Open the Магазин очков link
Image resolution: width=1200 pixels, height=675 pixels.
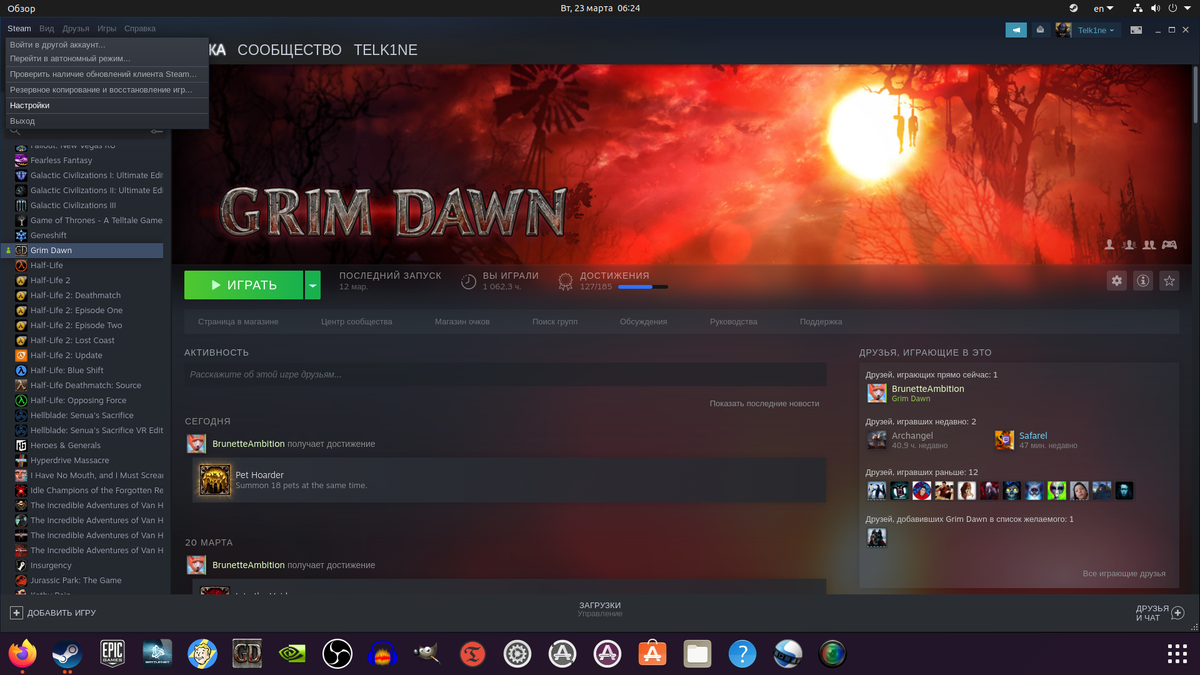point(462,322)
